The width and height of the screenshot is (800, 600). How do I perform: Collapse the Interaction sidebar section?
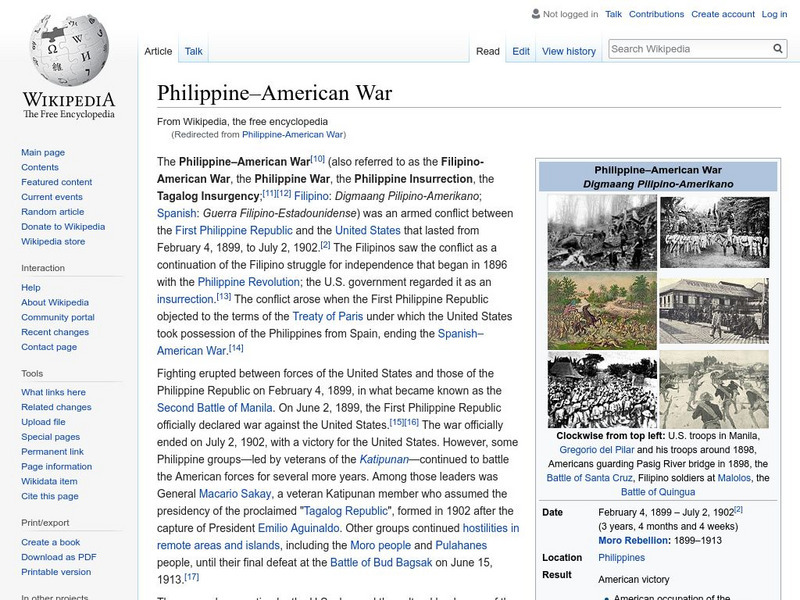click(43, 268)
